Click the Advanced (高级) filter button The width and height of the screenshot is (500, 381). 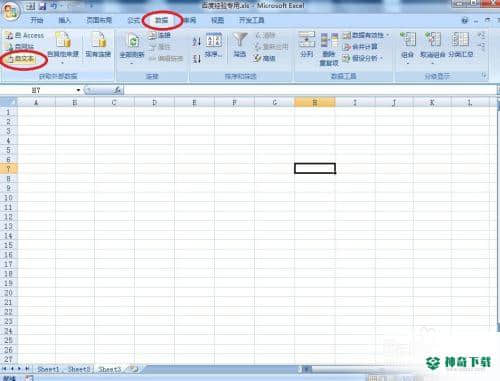click(265, 58)
